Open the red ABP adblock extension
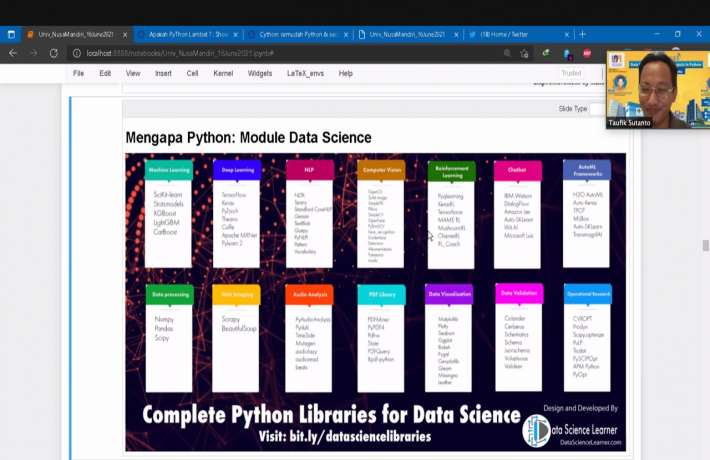This screenshot has height=460, width=710. 587,53
